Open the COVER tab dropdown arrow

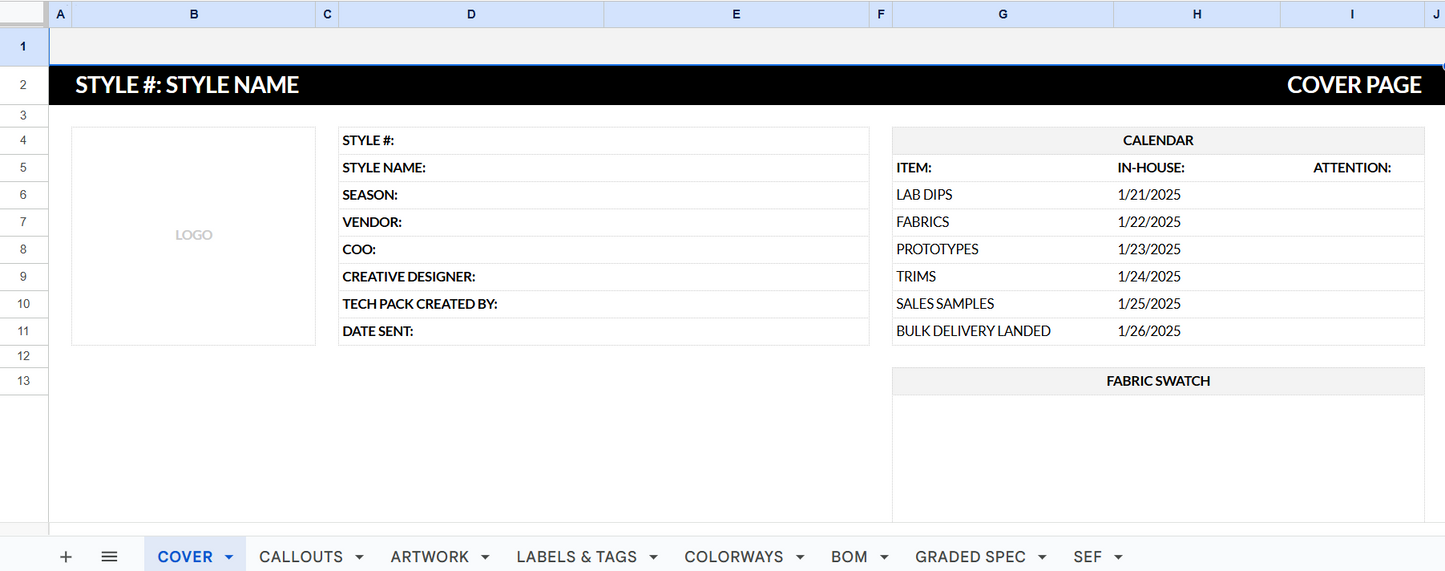tap(229, 557)
